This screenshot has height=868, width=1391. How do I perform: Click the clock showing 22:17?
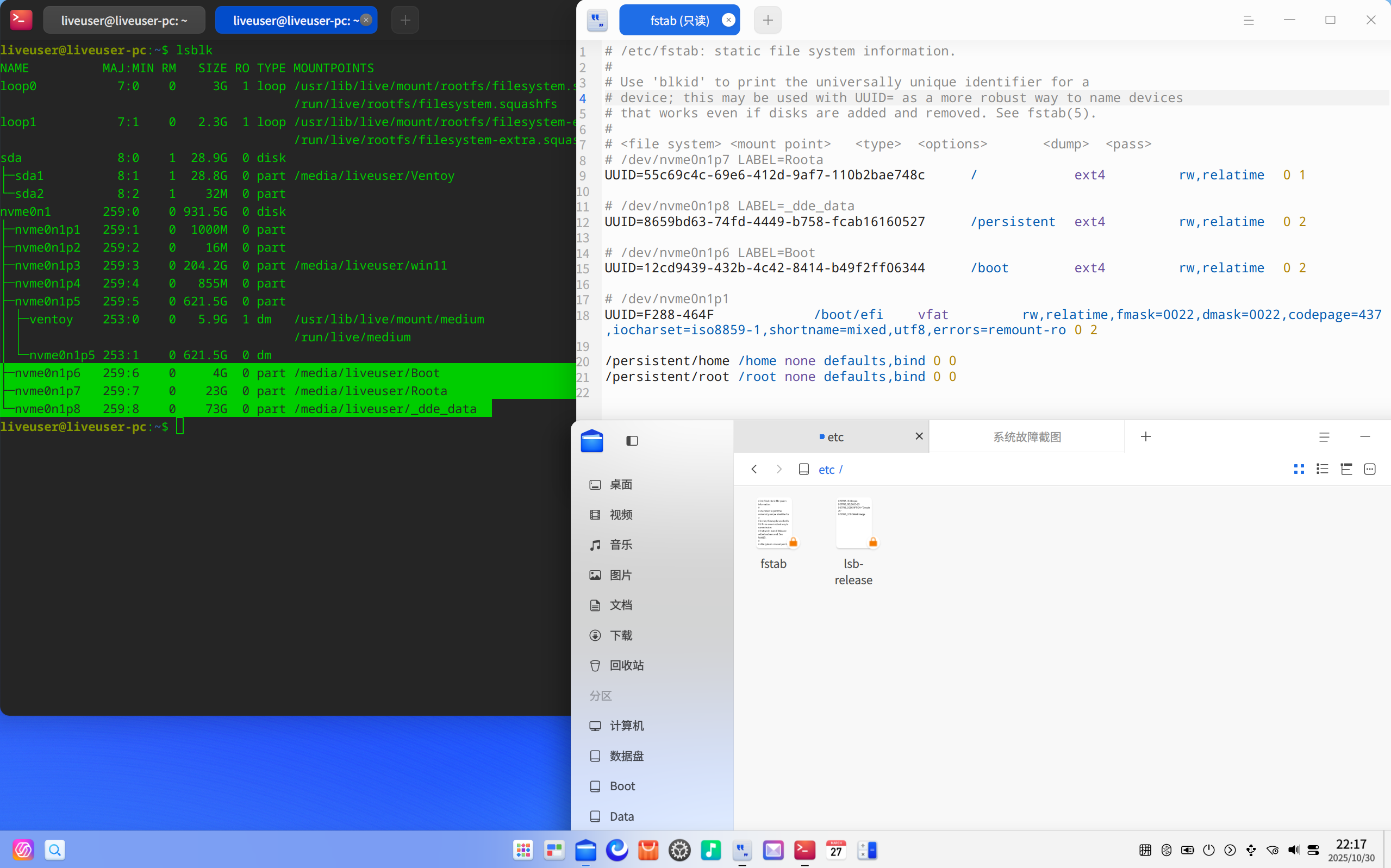(x=1351, y=844)
